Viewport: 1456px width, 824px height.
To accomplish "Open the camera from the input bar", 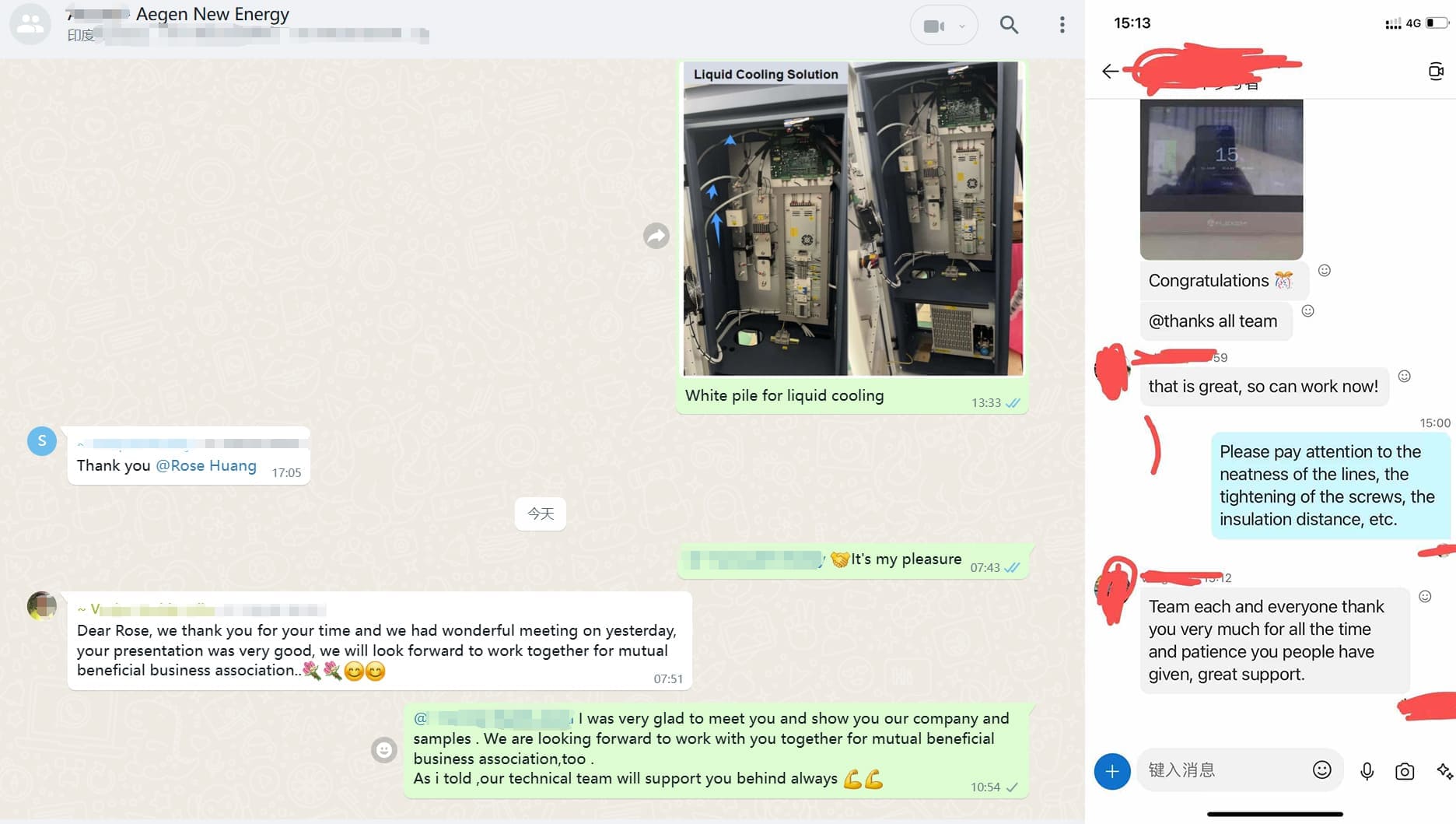I will (1405, 771).
